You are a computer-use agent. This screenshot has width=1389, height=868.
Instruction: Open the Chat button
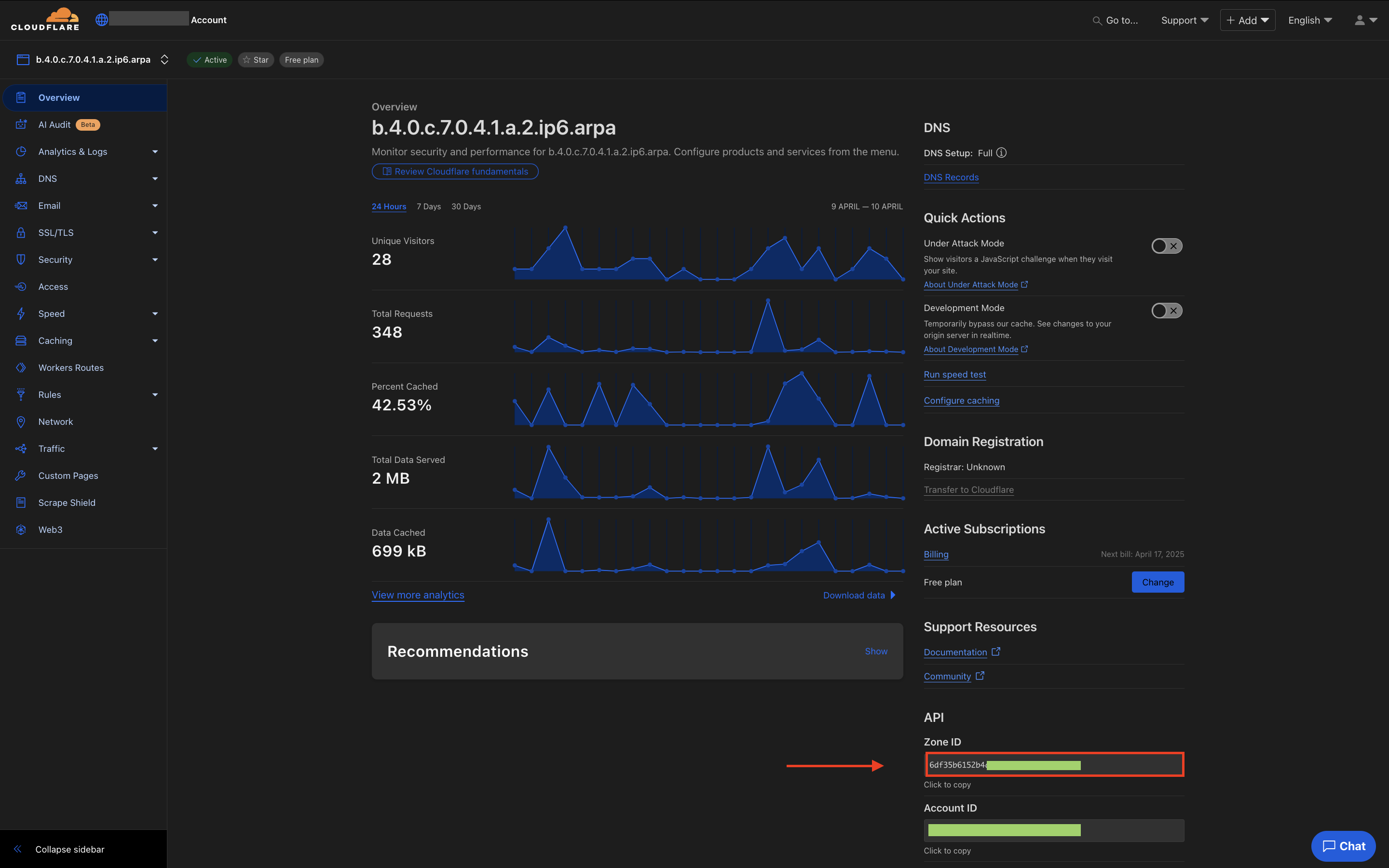[x=1344, y=846]
